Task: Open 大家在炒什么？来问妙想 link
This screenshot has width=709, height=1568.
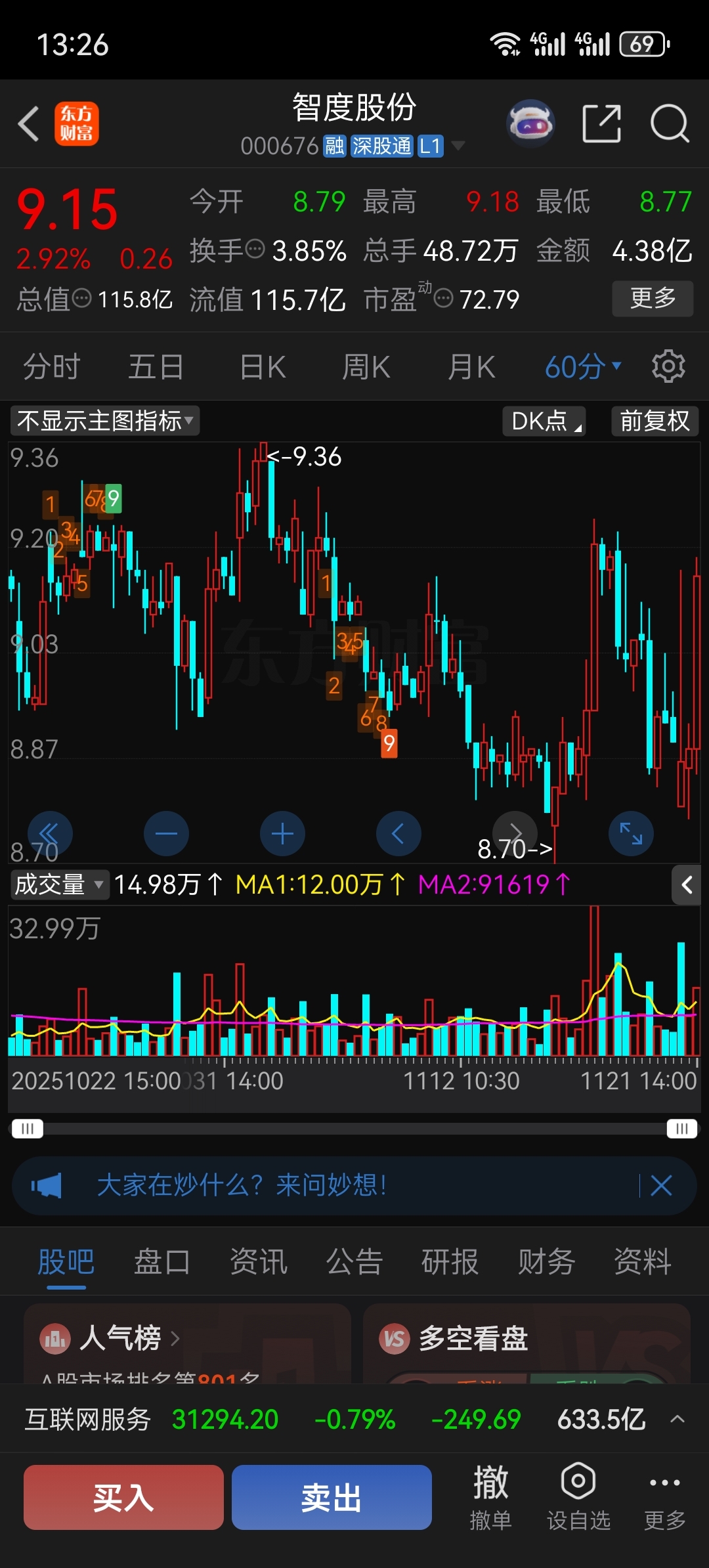Action: click(x=242, y=1186)
